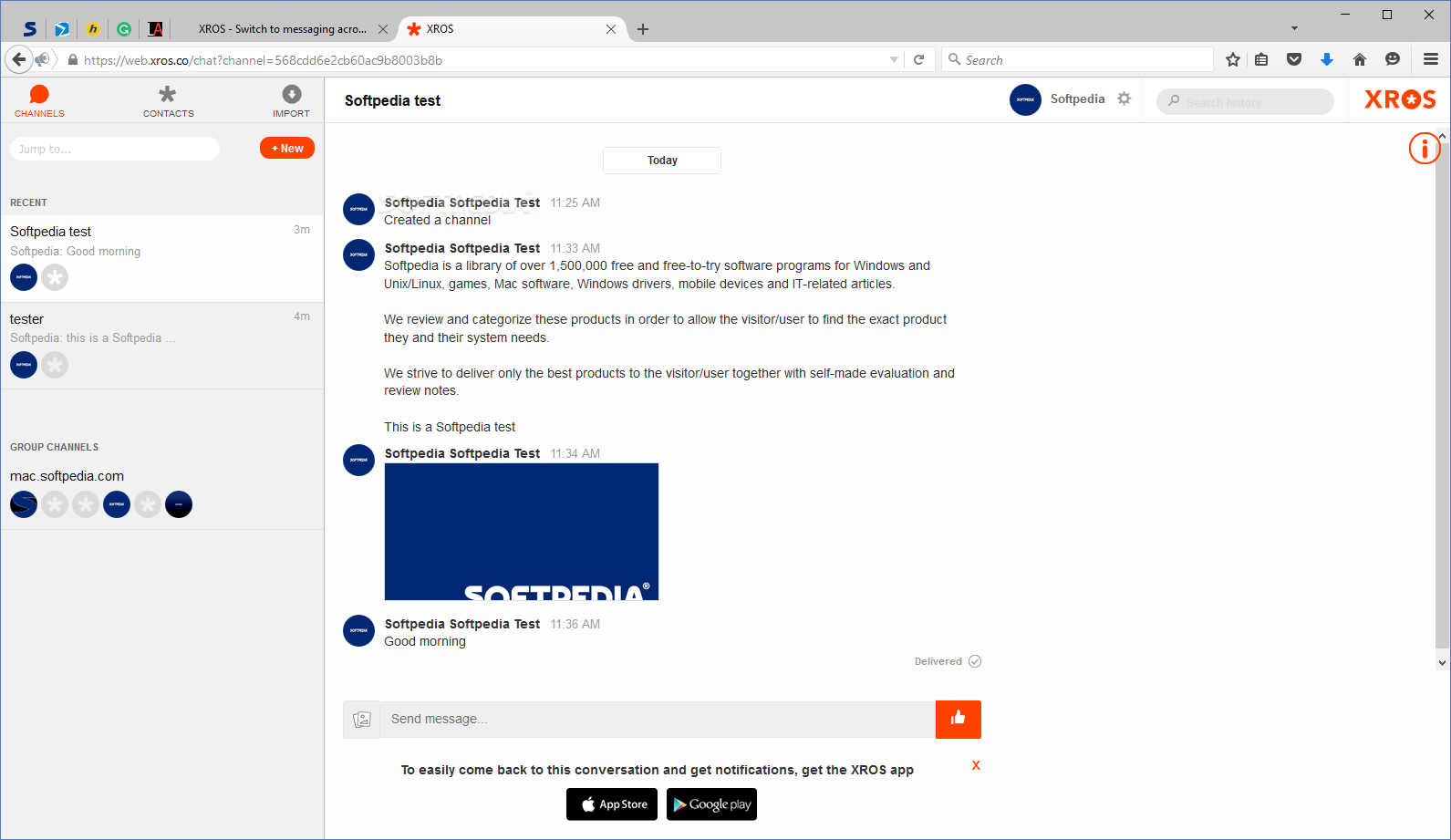Open the mac.softpedia.com group channel
This screenshot has height=840, width=1451.
tap(162, 493)
